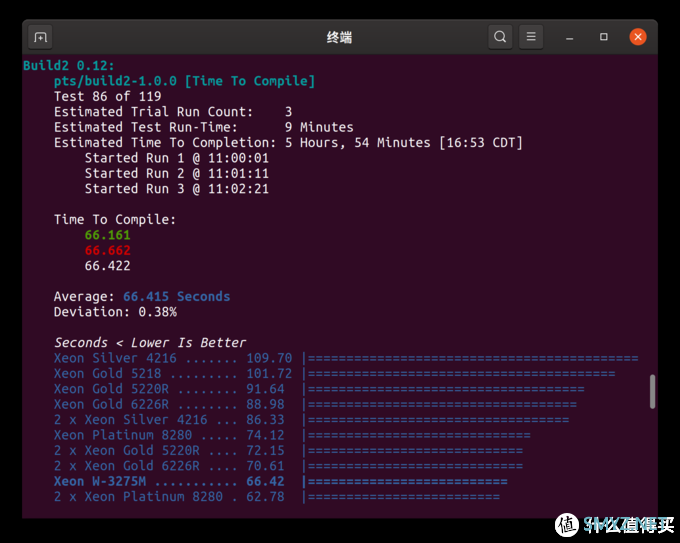This screenshot has width=680, height=543.
Task: Click the 'Deviation: 0.38%' text
Action: [x=115, y=312]
